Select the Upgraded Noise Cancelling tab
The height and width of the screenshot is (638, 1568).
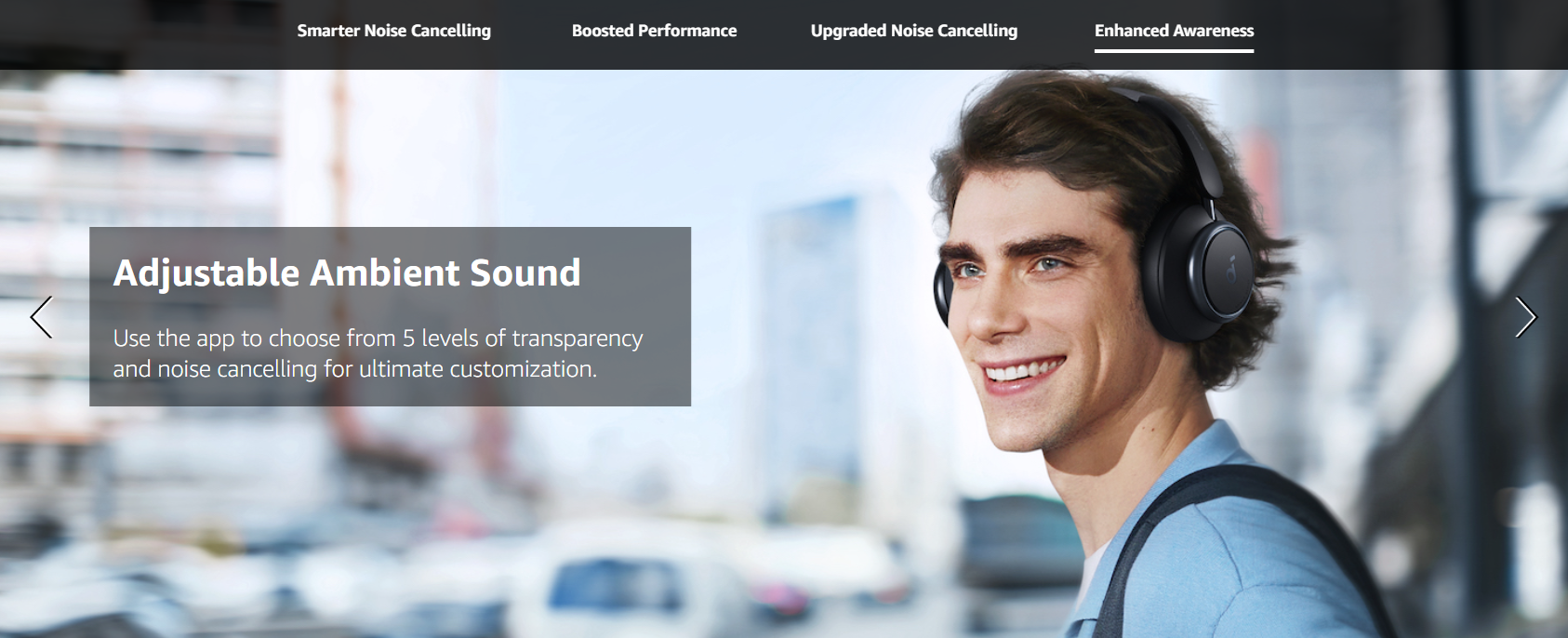coord(913,31)
